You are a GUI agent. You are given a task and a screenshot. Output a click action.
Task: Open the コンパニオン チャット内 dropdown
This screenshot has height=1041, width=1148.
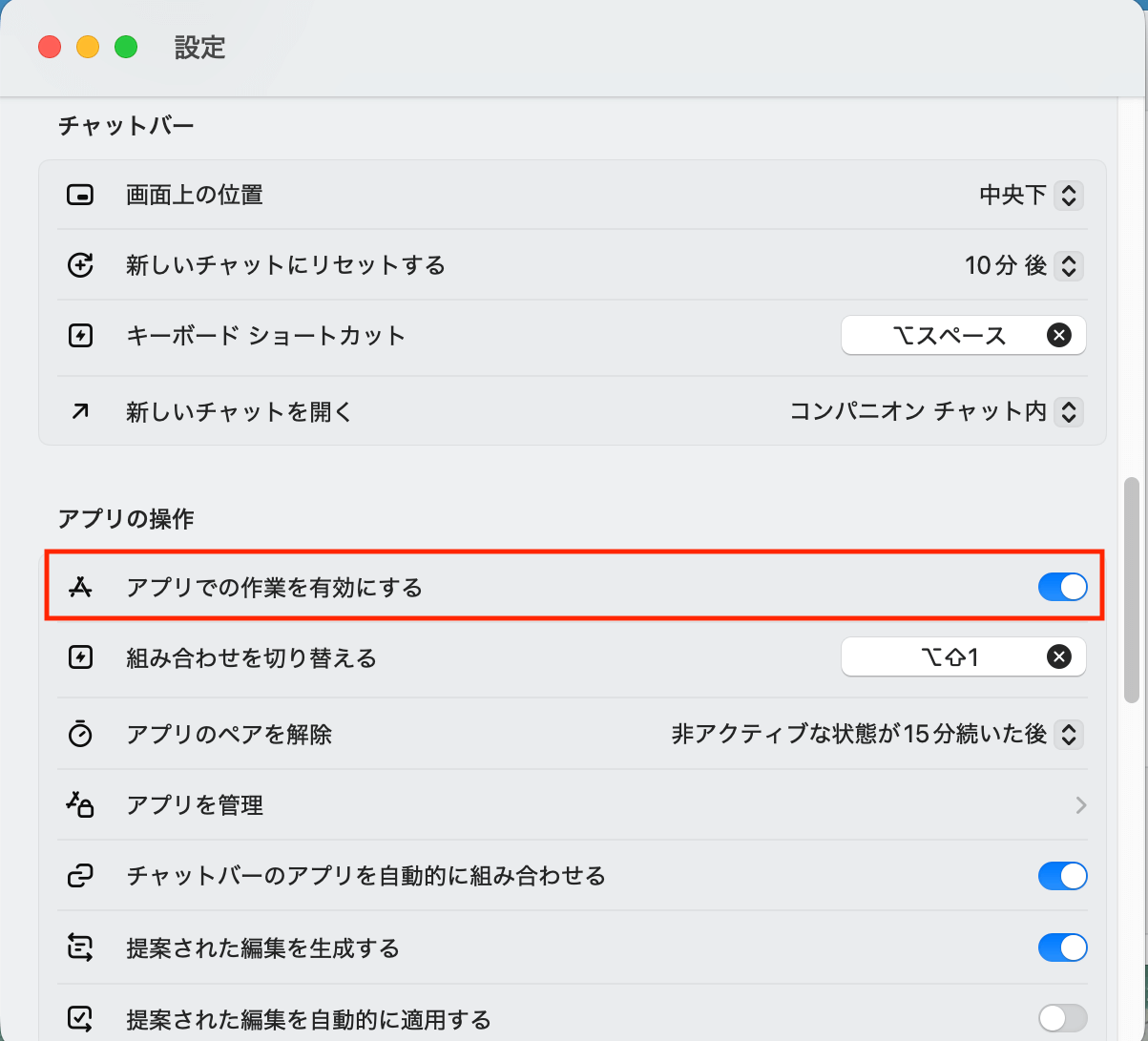(1069, 412)
